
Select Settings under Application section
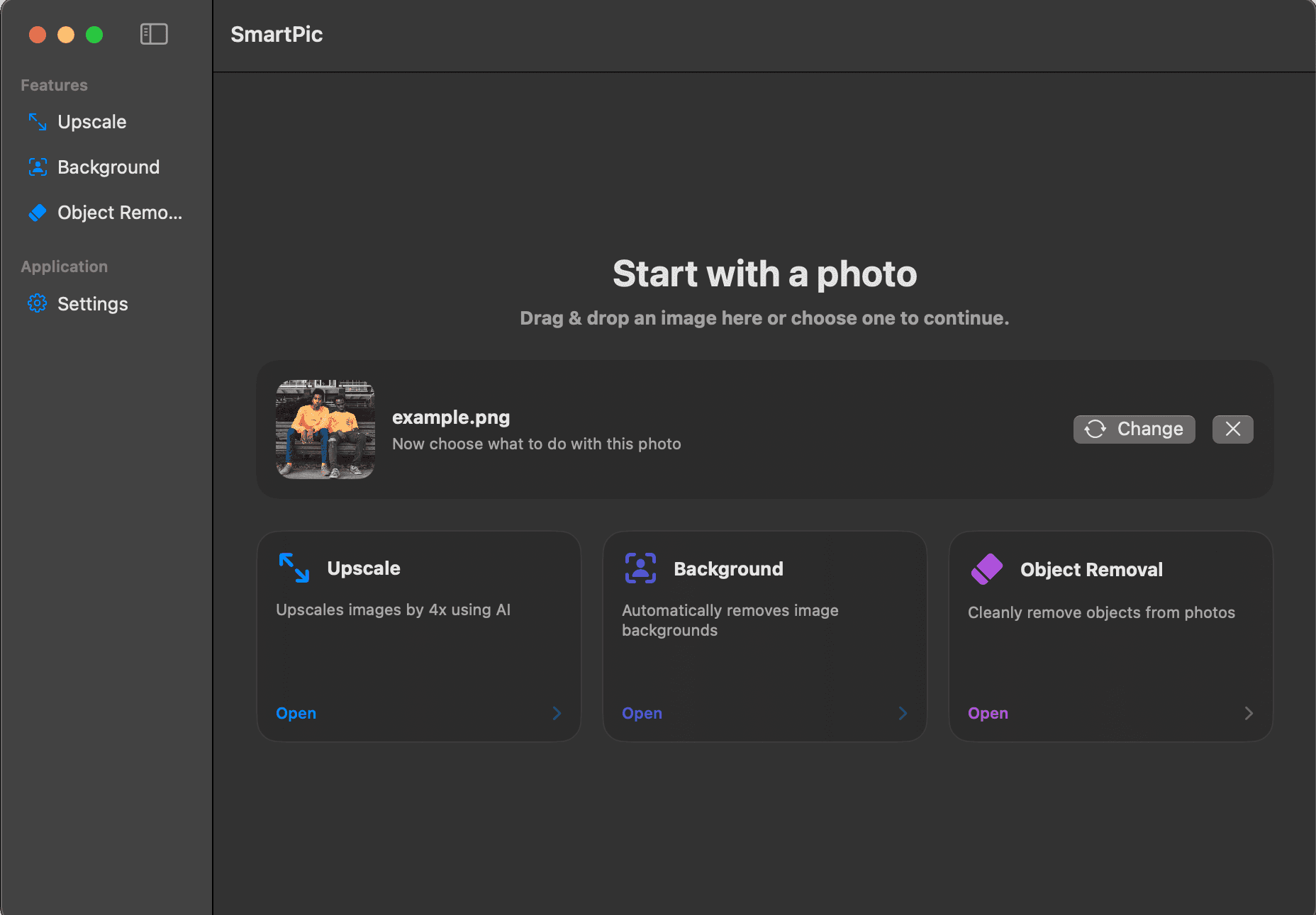coord(92,303)
